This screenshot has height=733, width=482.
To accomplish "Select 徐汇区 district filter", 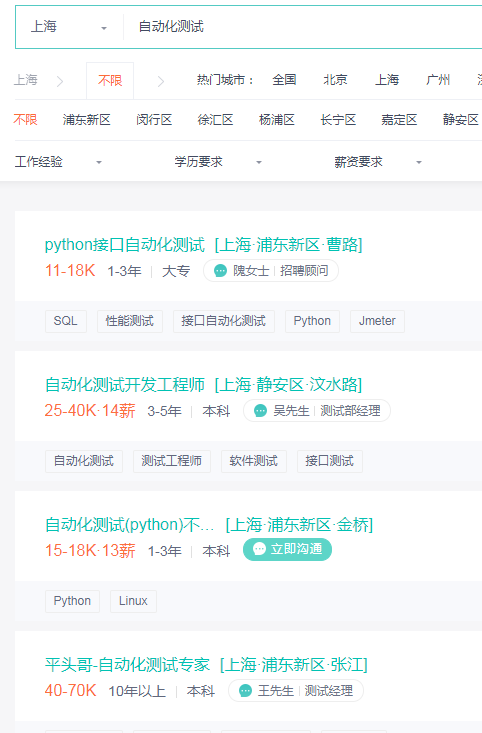I will point(215,120).
